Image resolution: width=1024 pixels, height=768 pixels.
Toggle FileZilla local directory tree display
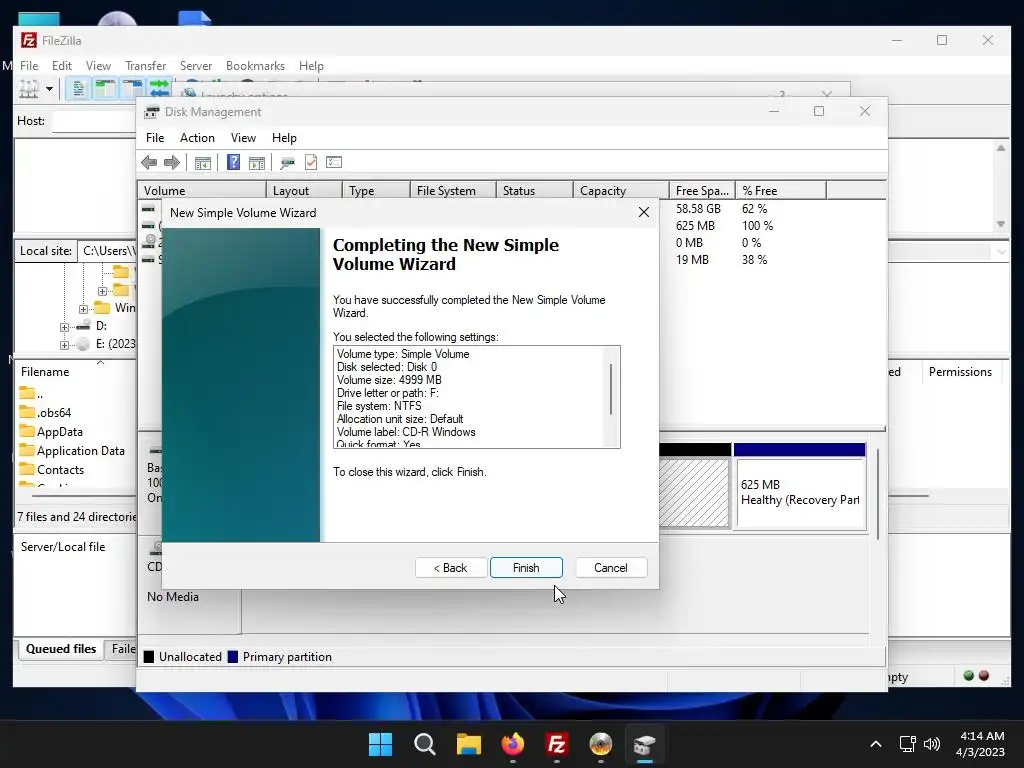point(104,89)
